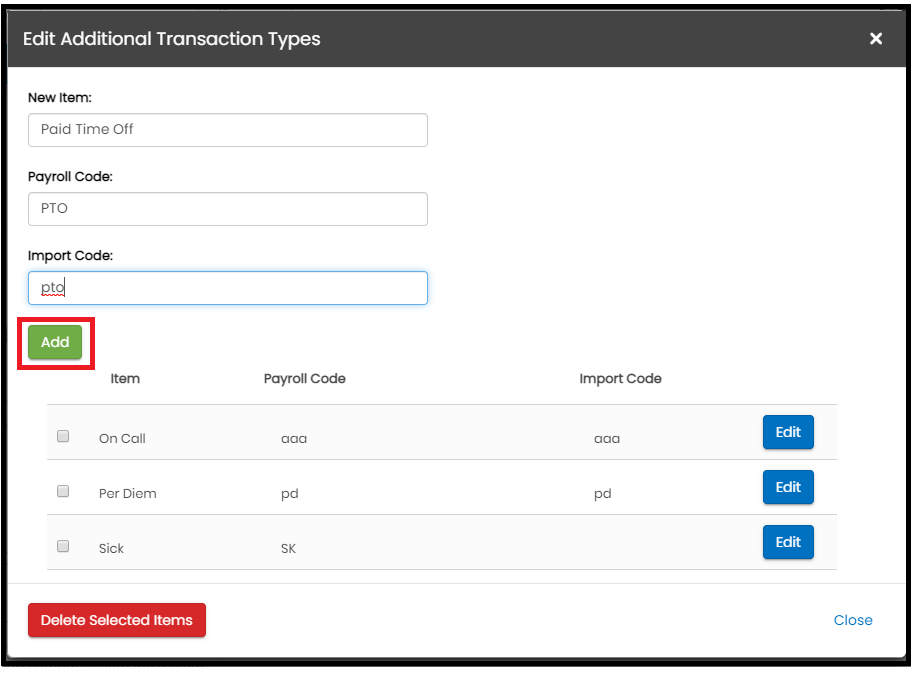Edit the On Call item
The width and height of the screenshot is (914, 673).
tap(788, 432)
